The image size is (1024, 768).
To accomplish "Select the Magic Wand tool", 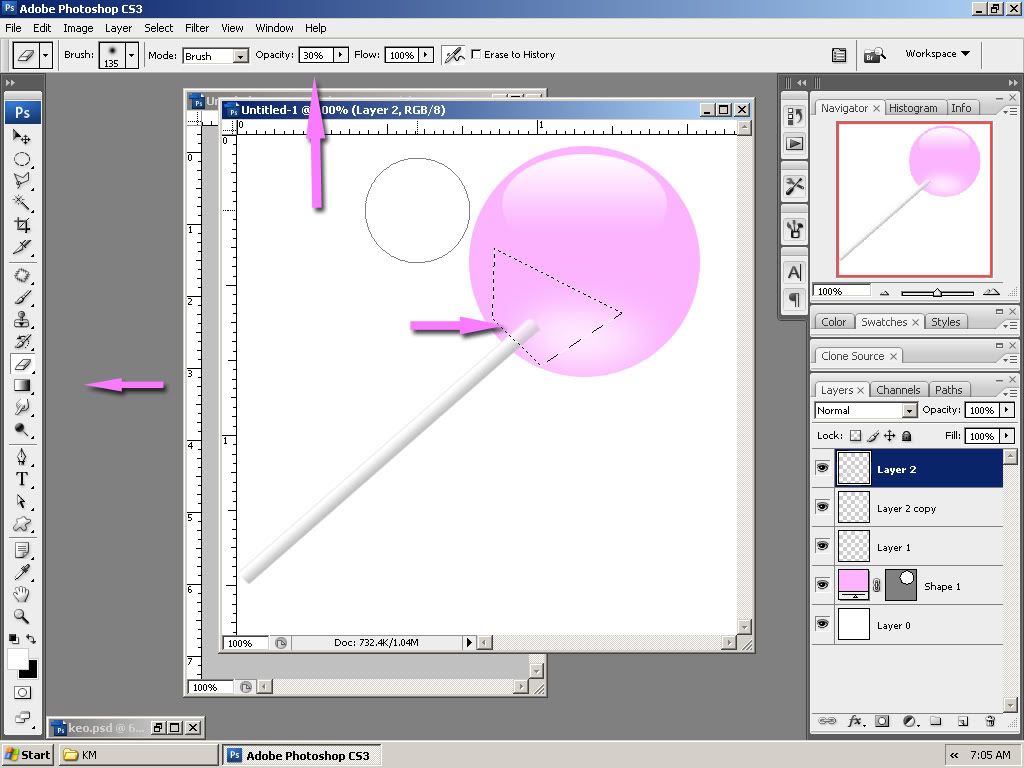I will (22, 202).
